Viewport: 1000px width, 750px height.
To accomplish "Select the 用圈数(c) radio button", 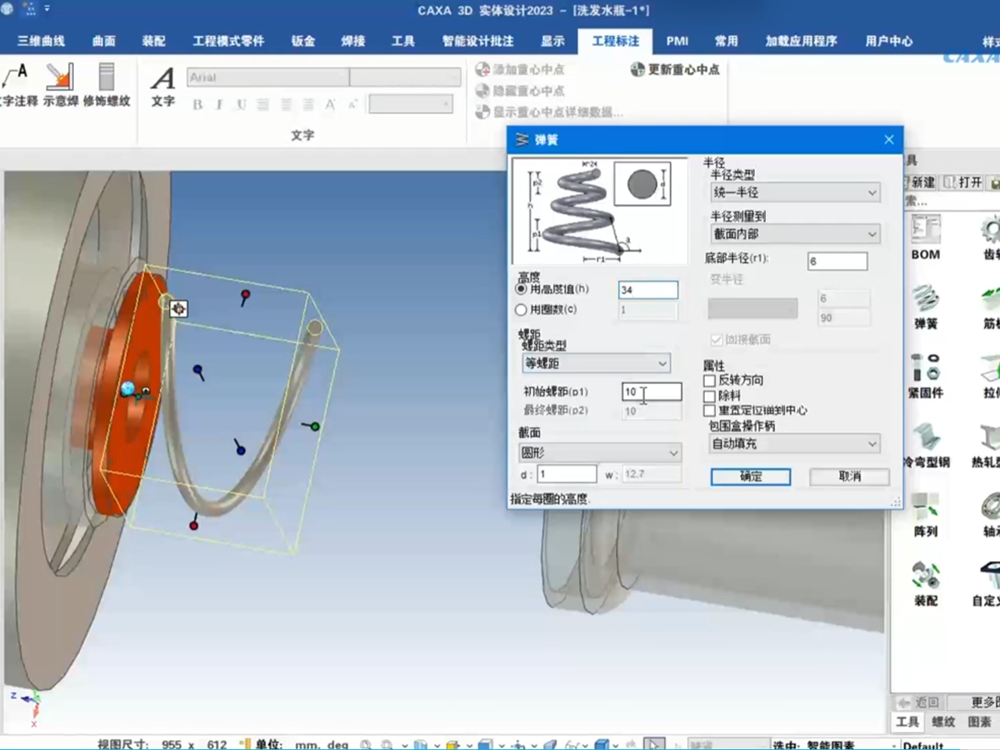I will click(x=520, y=310).
